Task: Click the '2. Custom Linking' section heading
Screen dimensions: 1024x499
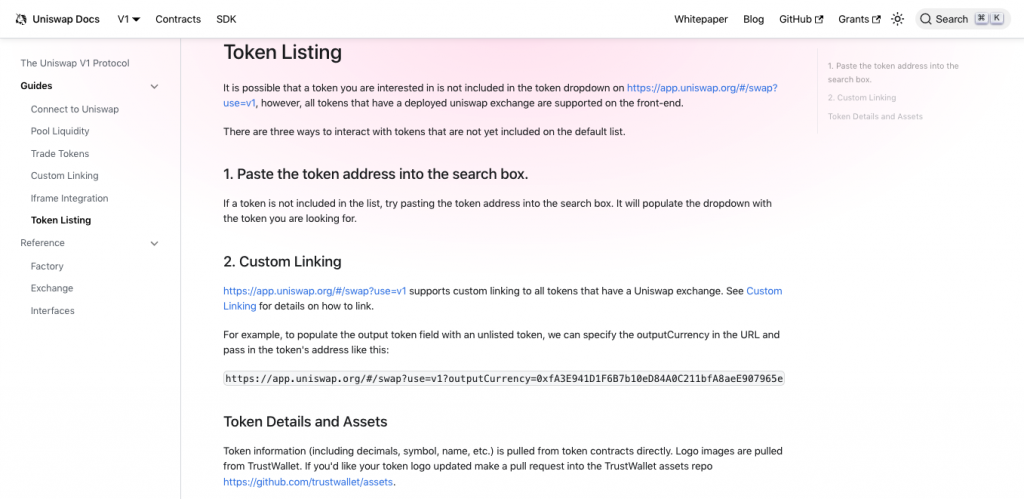Action: (x=282, y=262)
